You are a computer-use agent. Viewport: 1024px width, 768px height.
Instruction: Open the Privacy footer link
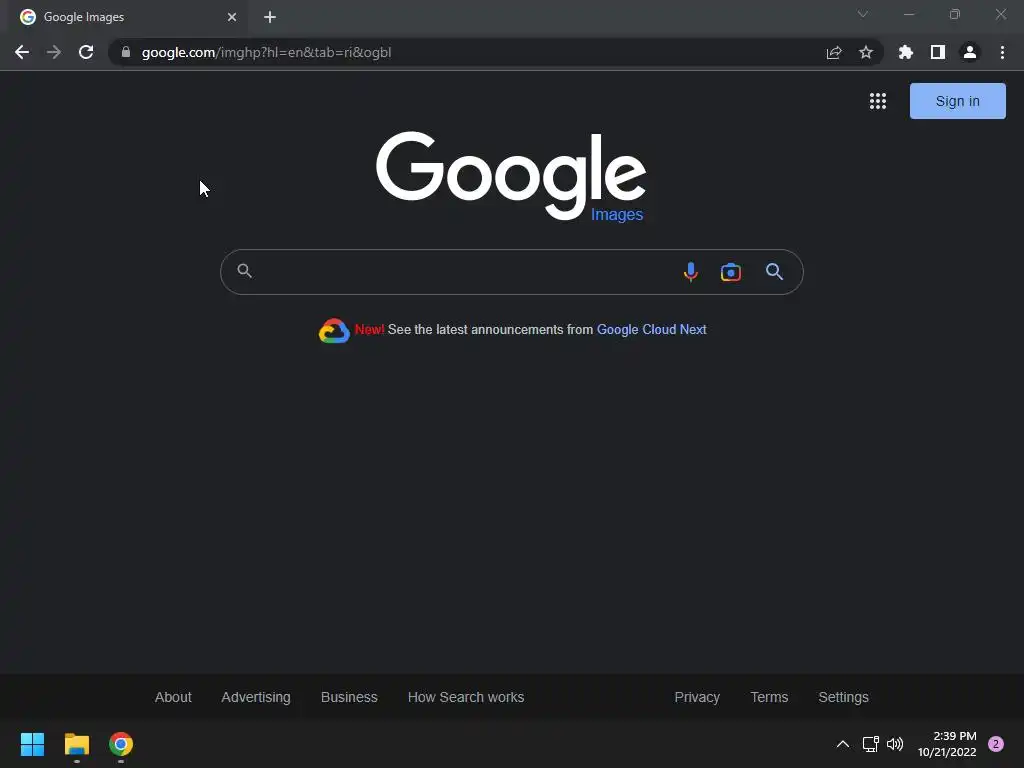(x=697, y=697)
